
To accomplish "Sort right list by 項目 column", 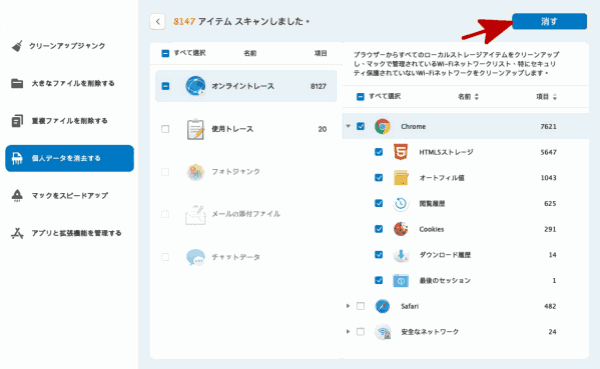I will pos(546,97).
